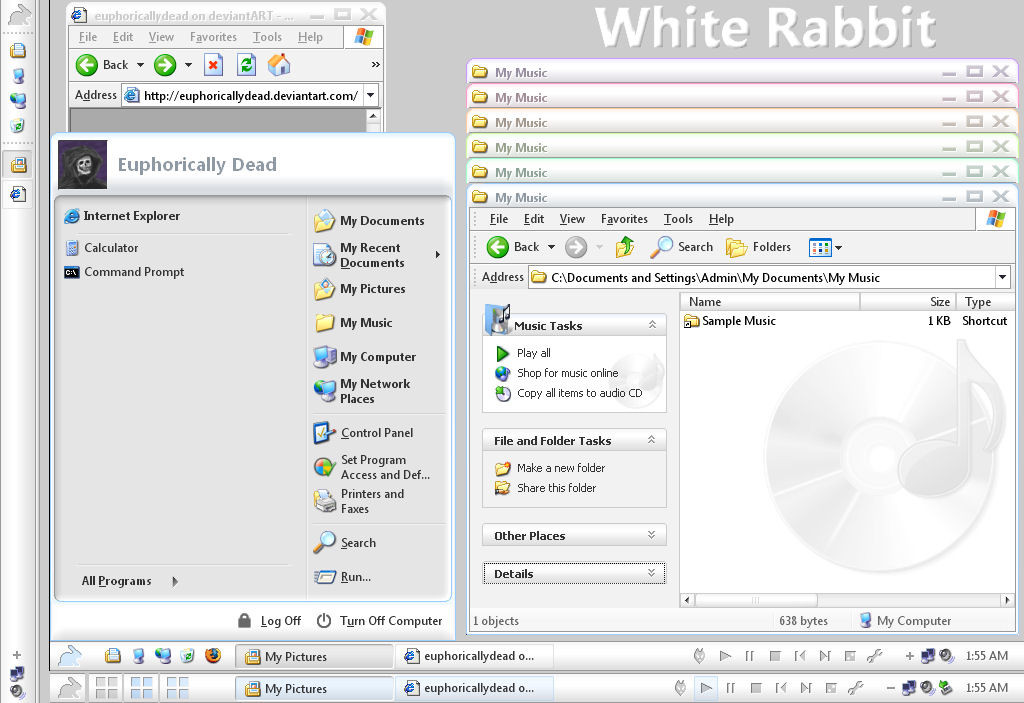1024x703 pixels.
Task: Click the rabbit Start button on upper taskbar
Action: [70, 656]
